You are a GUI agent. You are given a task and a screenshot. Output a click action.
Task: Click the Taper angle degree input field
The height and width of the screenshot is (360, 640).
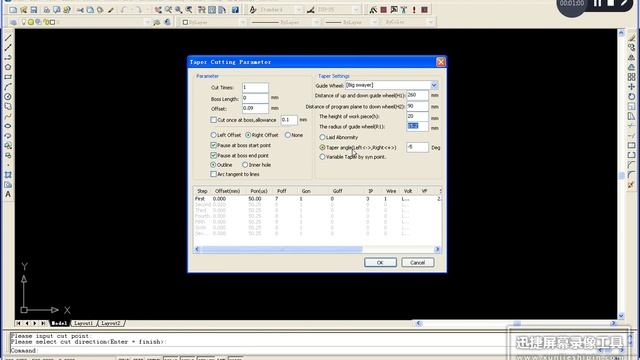417,147
